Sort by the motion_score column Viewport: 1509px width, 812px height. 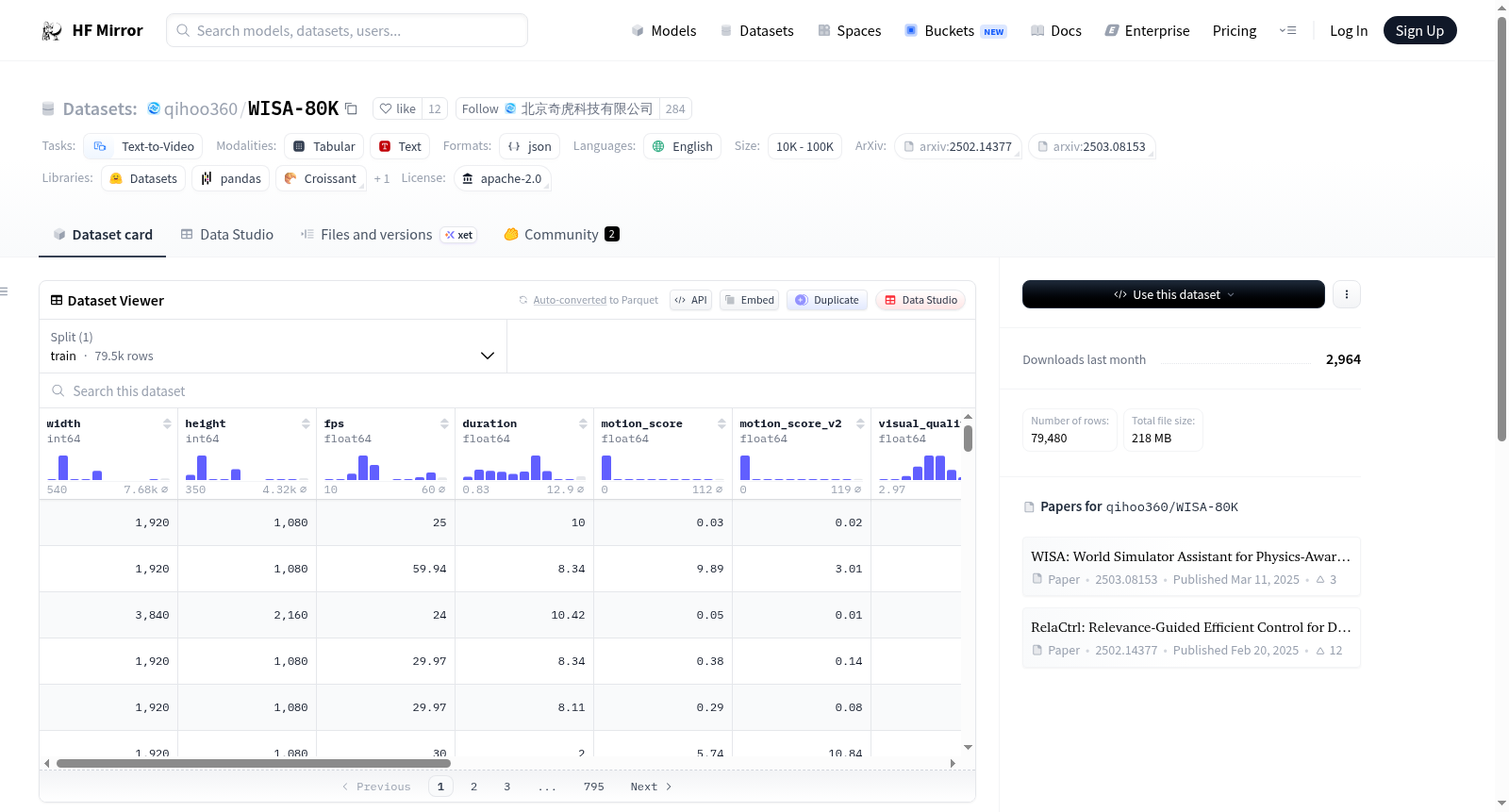[x=721, y=424]
